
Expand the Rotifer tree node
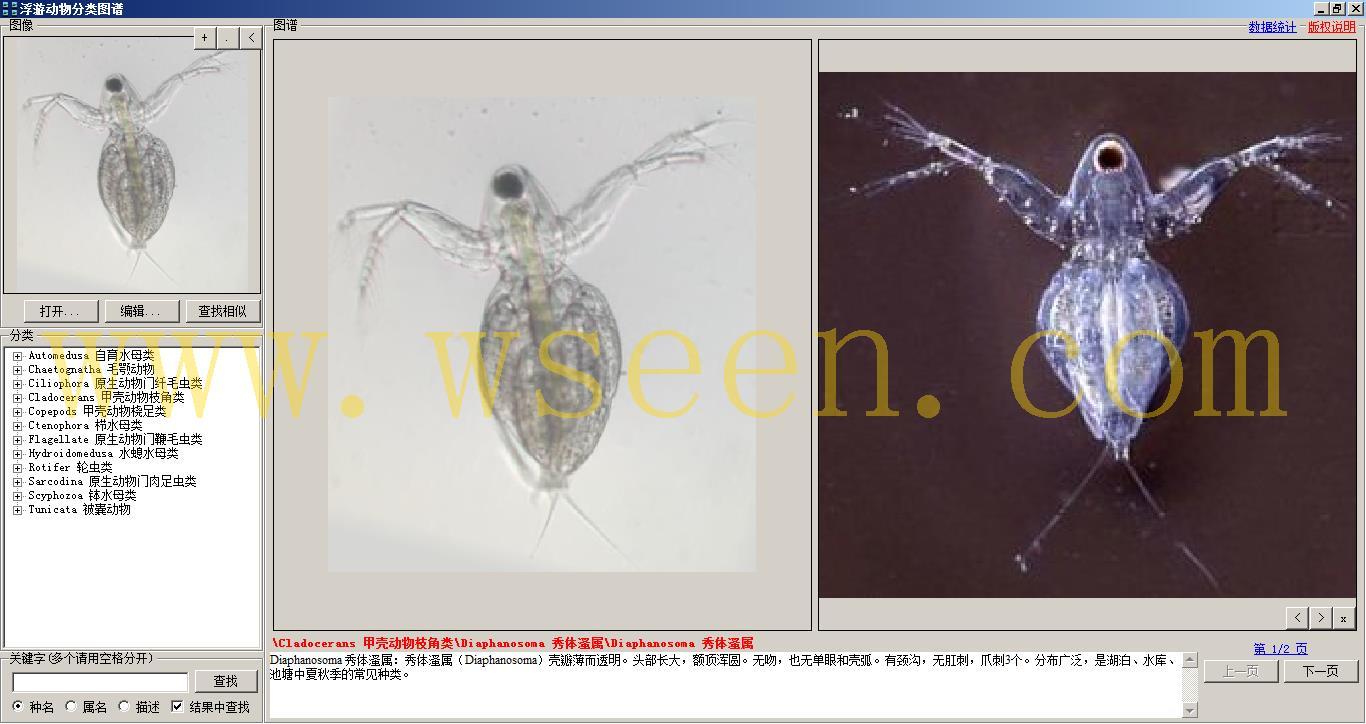(17, 468)
